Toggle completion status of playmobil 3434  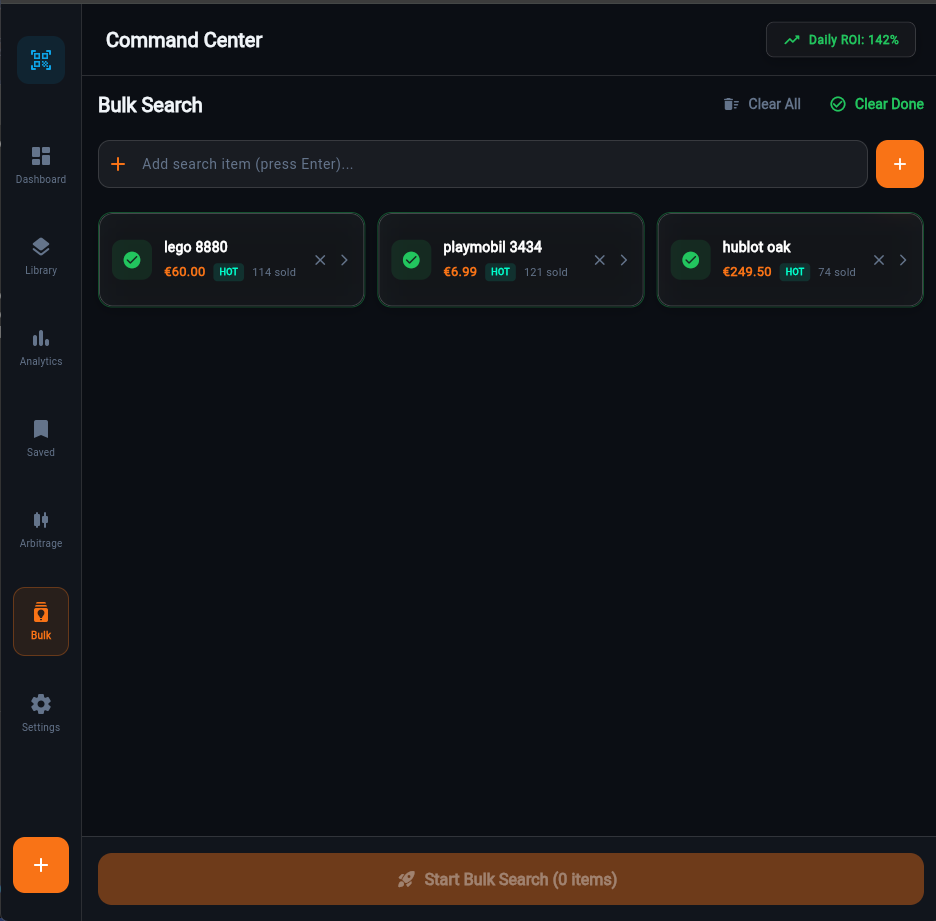click(x=411, y=259)
